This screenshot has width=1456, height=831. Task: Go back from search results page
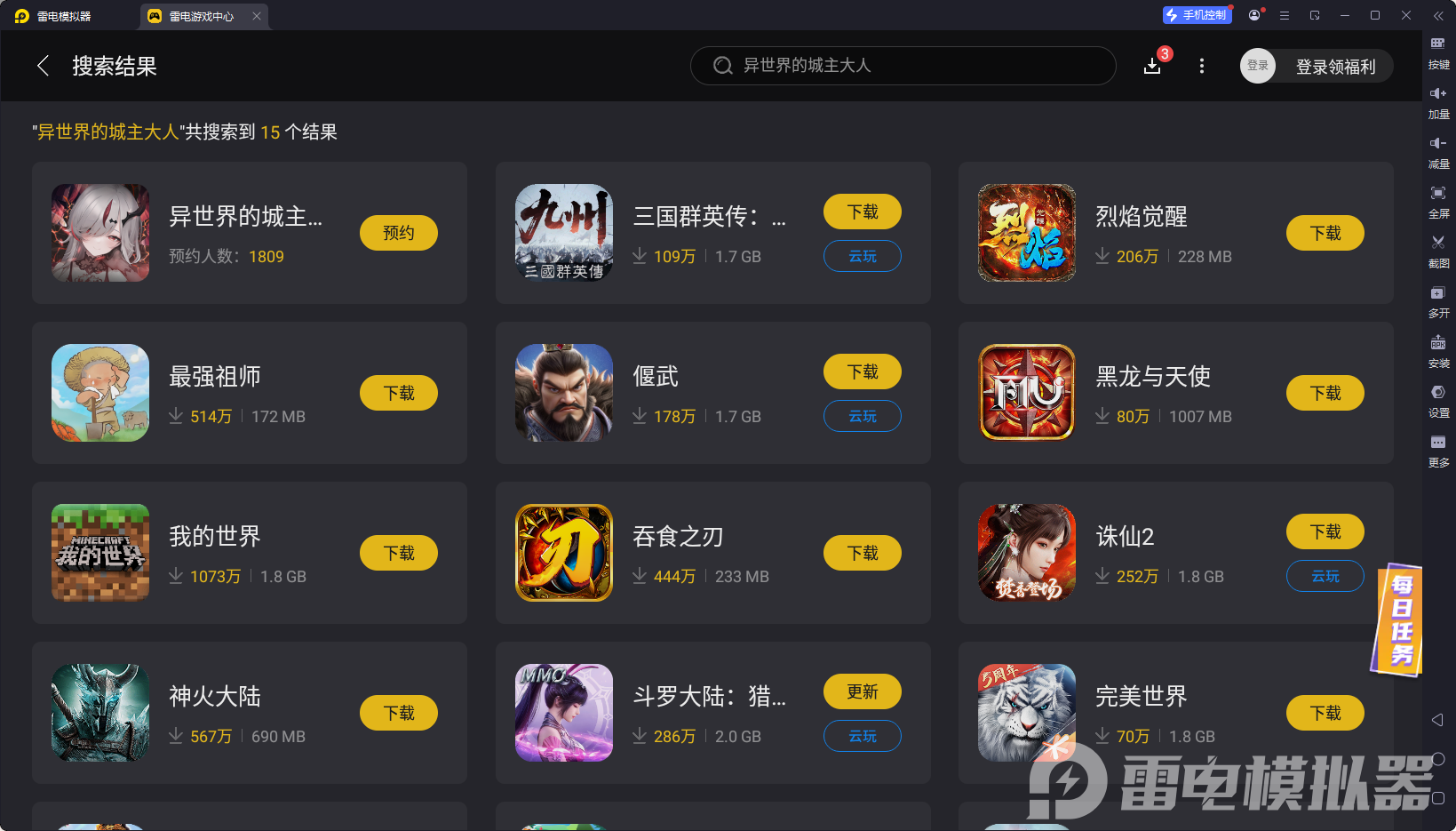pyautogui.click(x=43, y=66)
